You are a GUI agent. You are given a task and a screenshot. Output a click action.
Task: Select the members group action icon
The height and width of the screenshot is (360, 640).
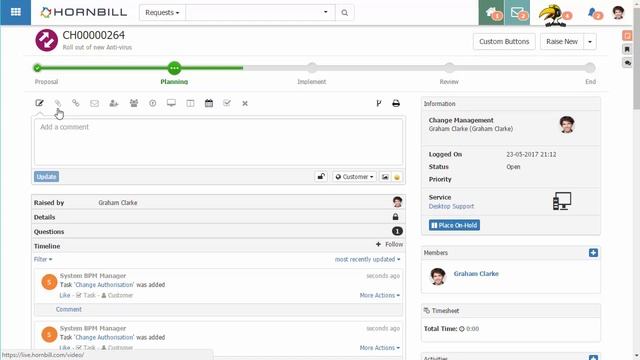pyautogui.click(x=133, y=103)
